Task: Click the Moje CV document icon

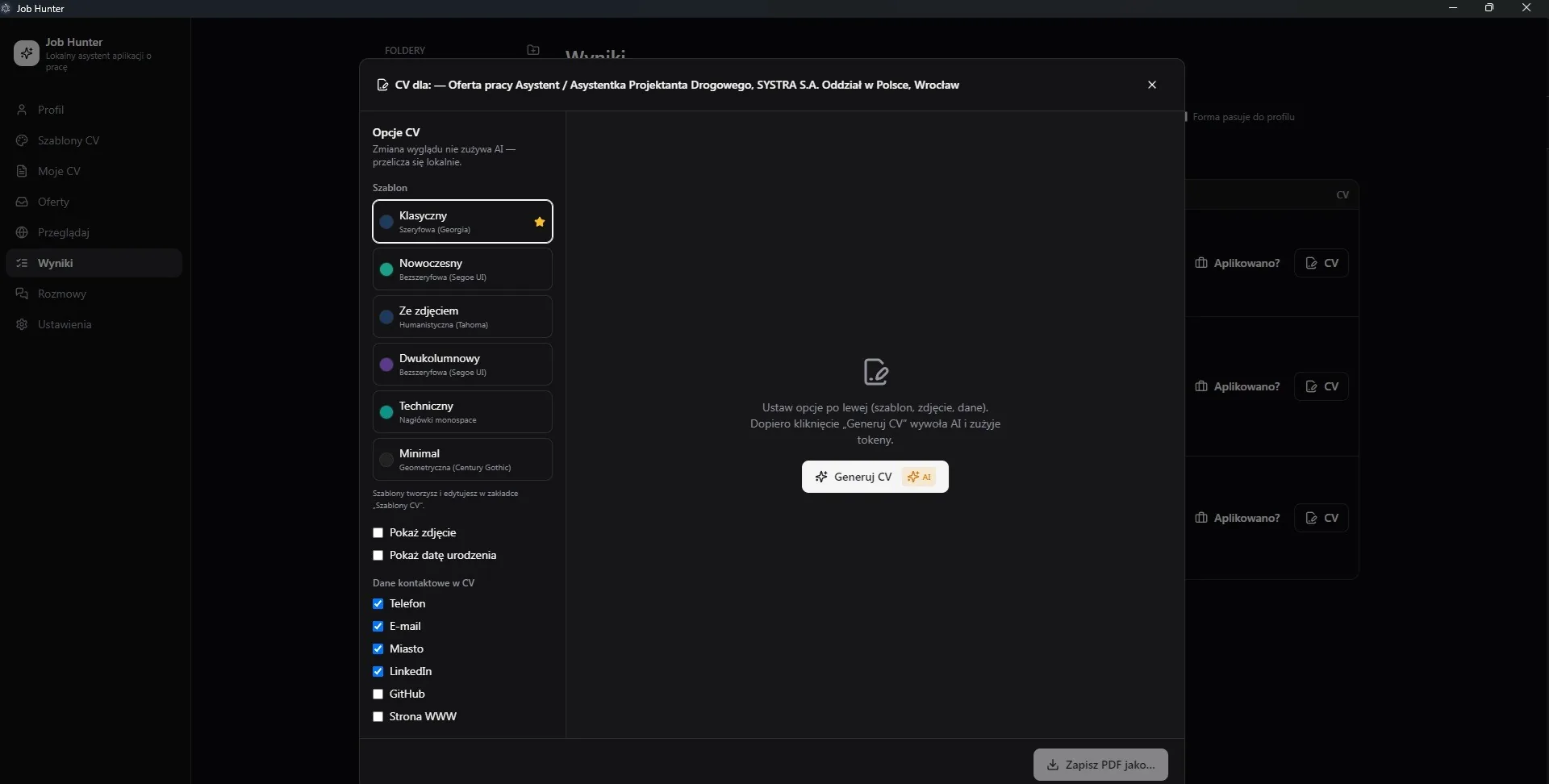Action: [x=23, y=171]
